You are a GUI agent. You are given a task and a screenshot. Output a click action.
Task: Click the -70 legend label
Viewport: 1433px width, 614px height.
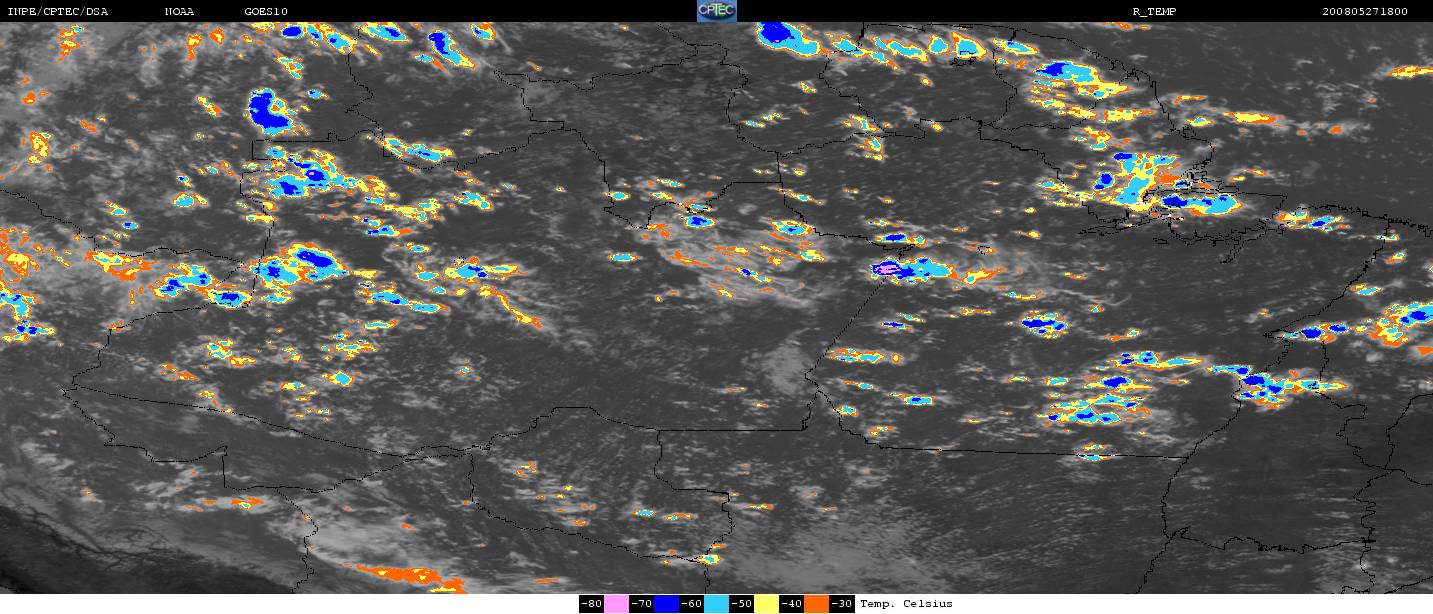tap(641, 604)
